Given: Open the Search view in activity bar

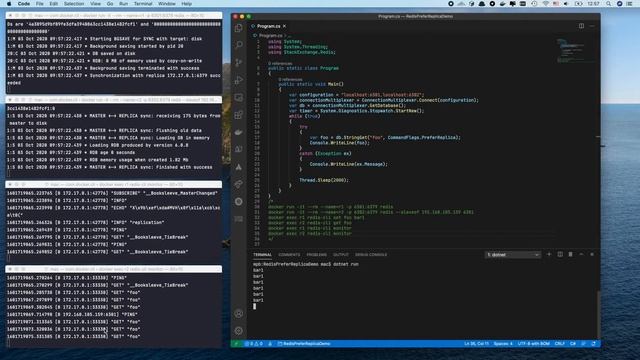Looking at the screenshot, I should pyautogui.click(x=239, y=44).
